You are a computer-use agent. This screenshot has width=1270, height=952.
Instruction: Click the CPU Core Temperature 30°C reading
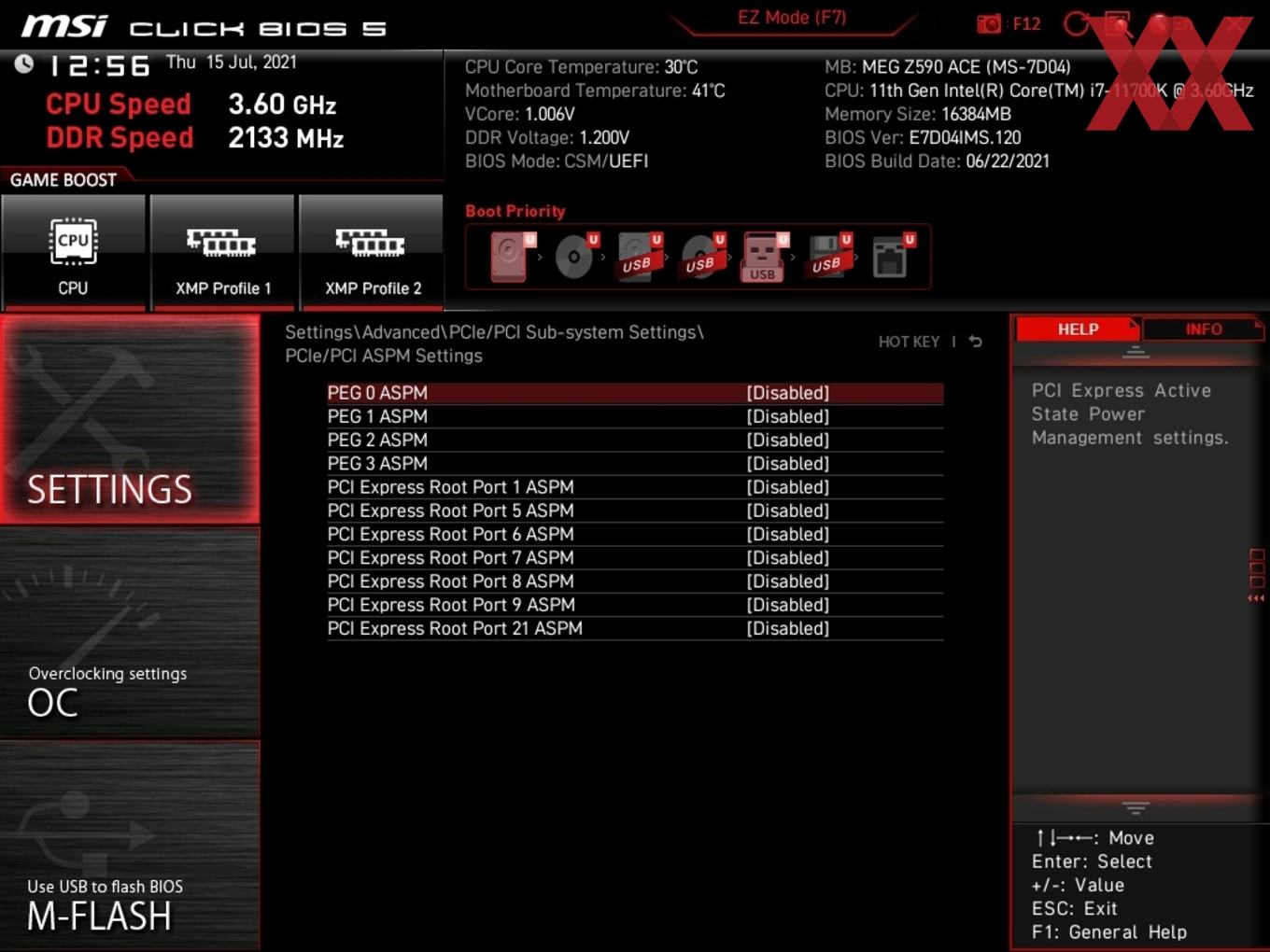[x=582, y=67]
